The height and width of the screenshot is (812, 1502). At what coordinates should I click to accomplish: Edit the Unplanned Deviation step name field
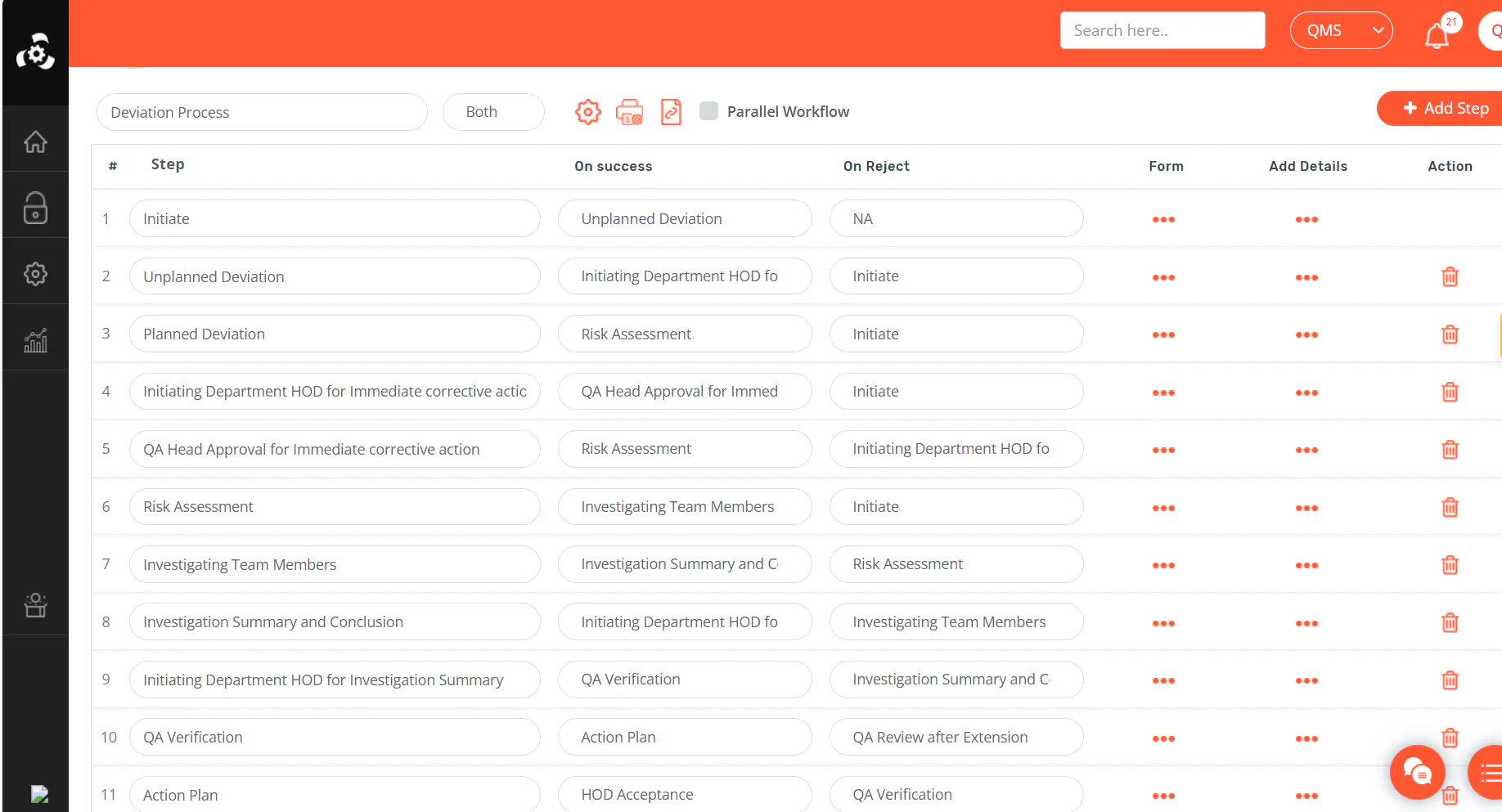pyautogui.click(x=335, y=276)
